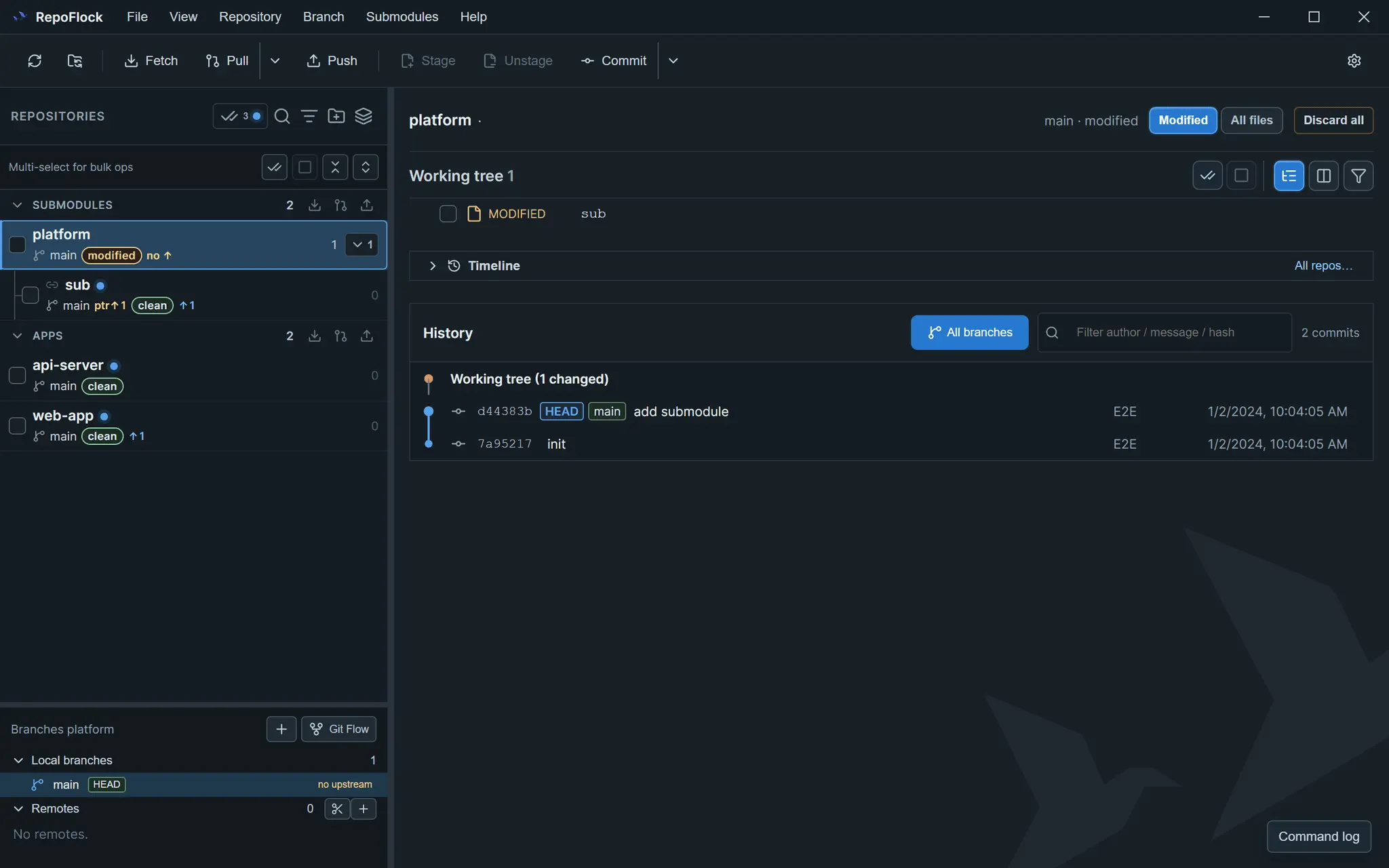The width and height of the screenshot is (1389, 868).
Task: Click the Discard all button
Action: pyautogui.click(x=1333, y=120)
